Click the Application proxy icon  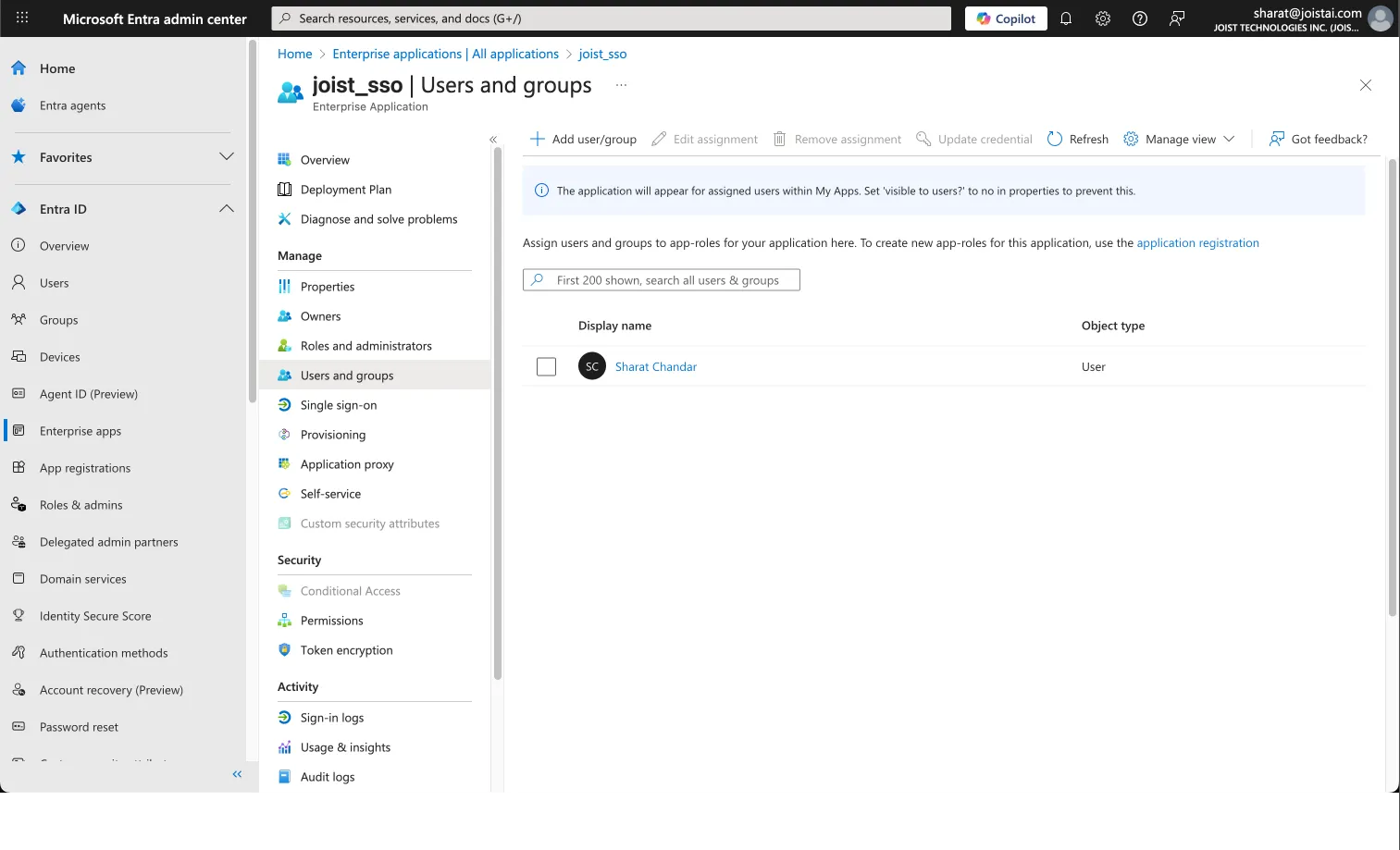point(285,464)
